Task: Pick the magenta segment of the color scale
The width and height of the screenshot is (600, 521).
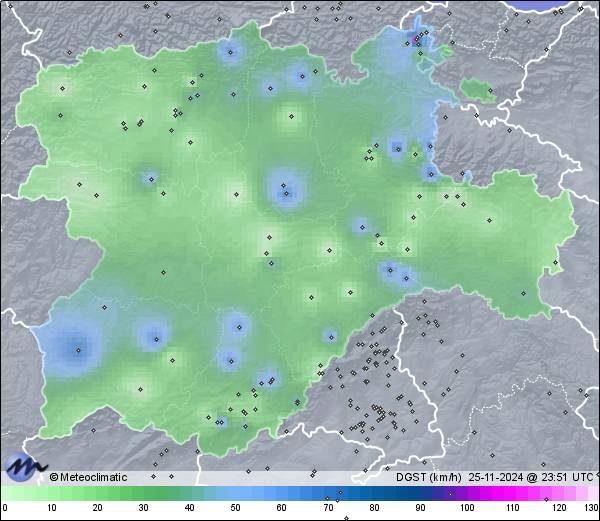Action: (x=505, y=494)
